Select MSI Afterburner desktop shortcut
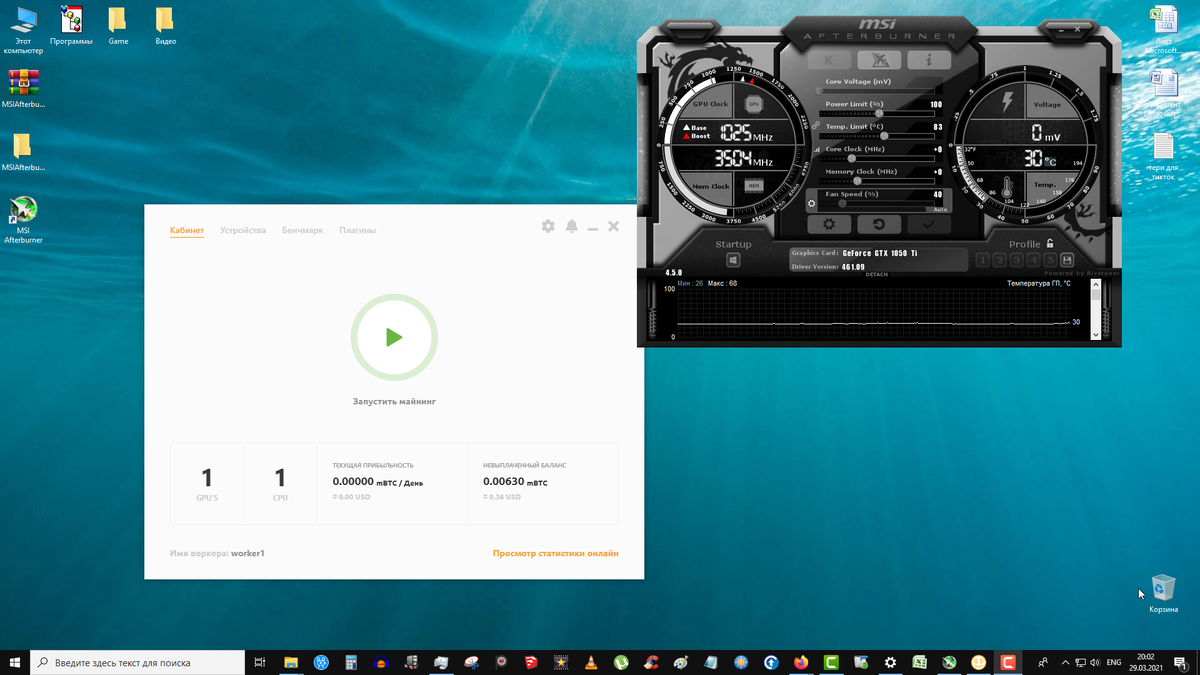Image resolution: width=1200 pixels, height=675 pixels. click(23, 220)
